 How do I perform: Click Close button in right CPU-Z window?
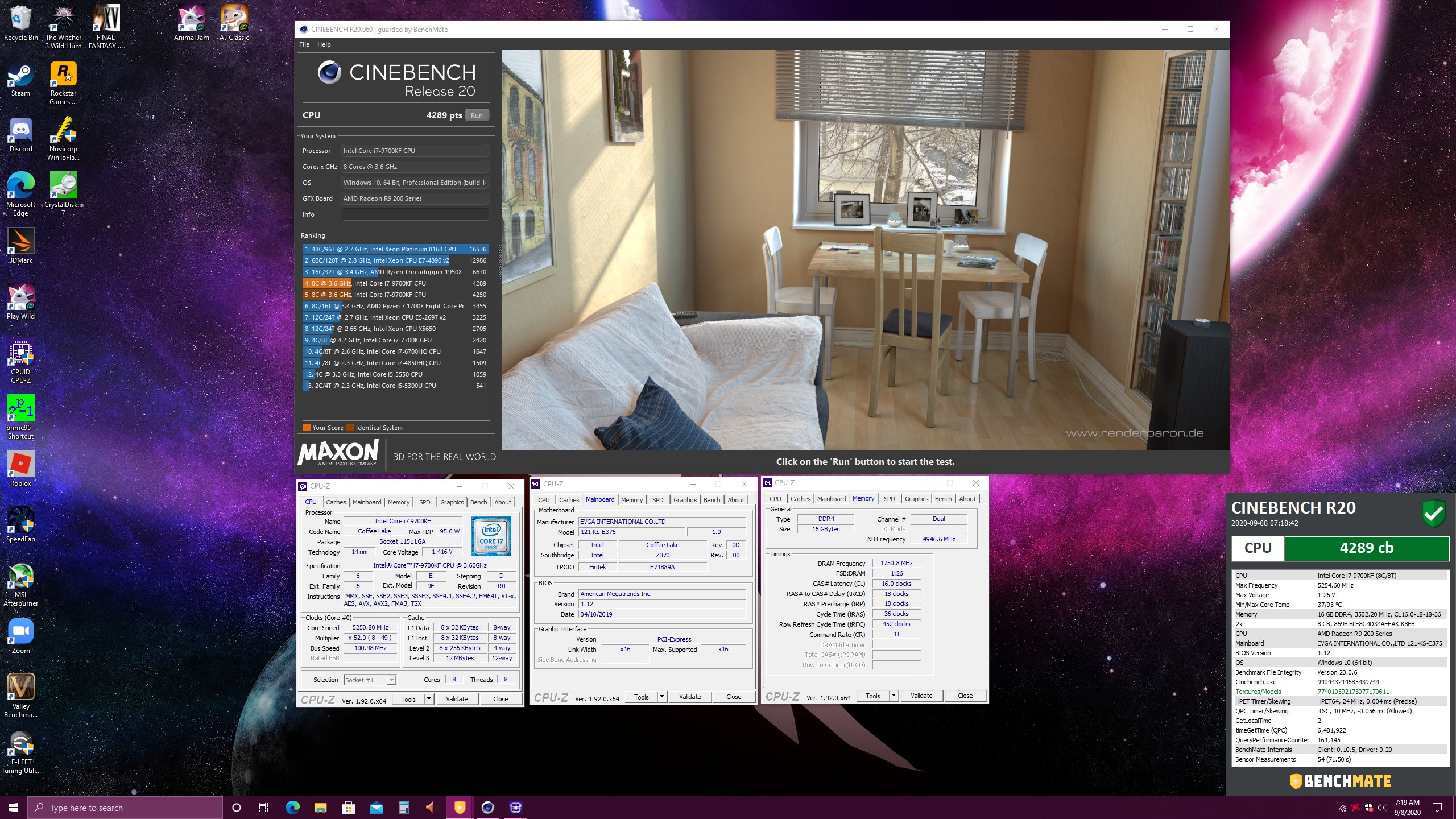click(965, 696)
